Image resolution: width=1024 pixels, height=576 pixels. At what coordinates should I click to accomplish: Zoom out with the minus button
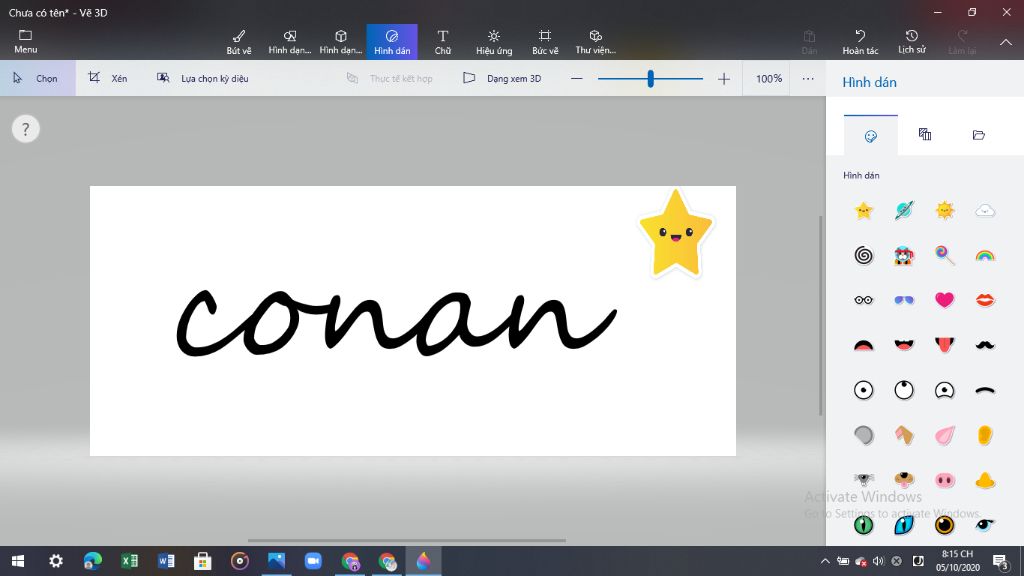[x=577, y=78]
